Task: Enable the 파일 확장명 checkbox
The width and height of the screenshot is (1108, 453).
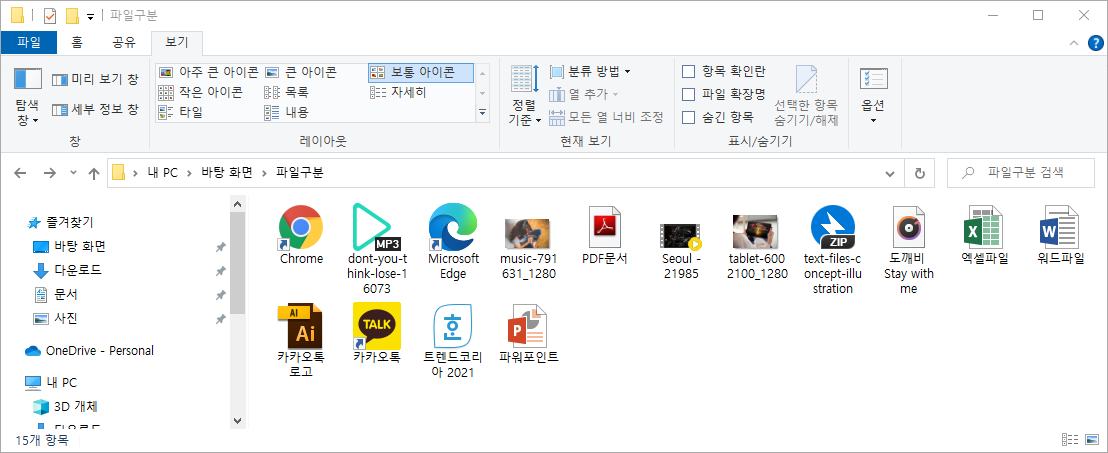Action: [x=688, y=94]
